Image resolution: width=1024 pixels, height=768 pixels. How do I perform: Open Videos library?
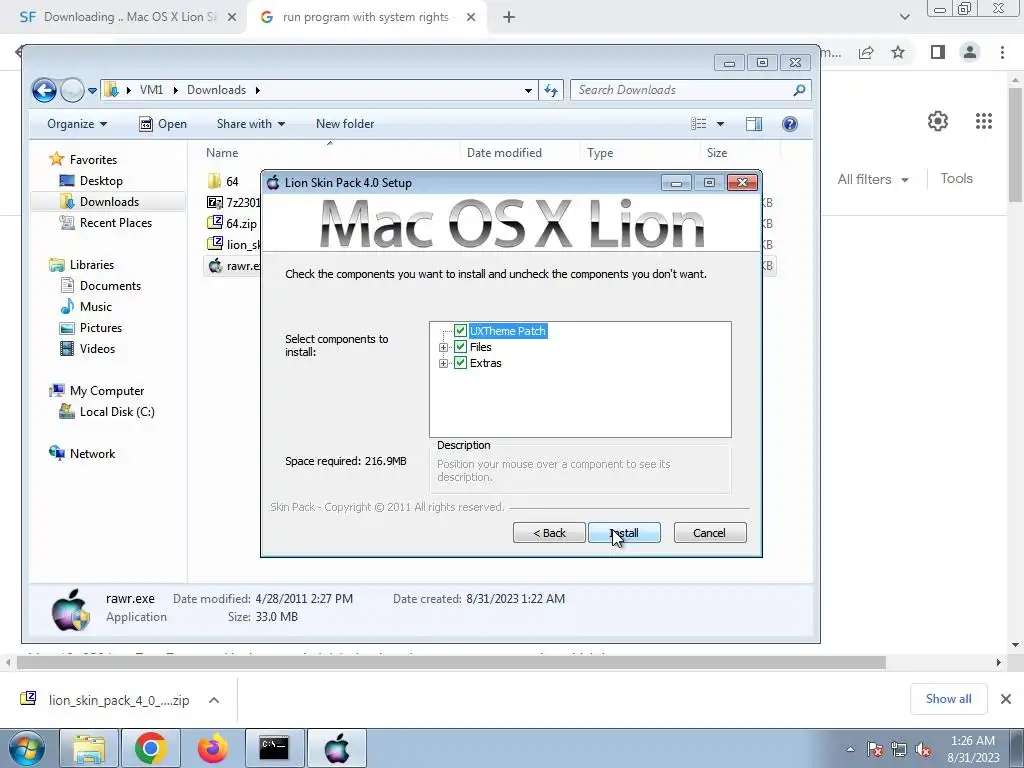click(97, 349)
